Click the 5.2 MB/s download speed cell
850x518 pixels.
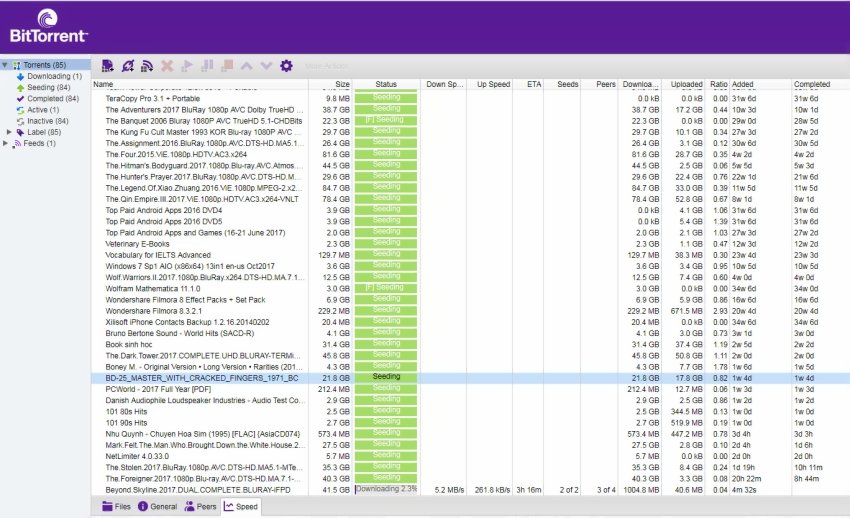coord(449,490)
